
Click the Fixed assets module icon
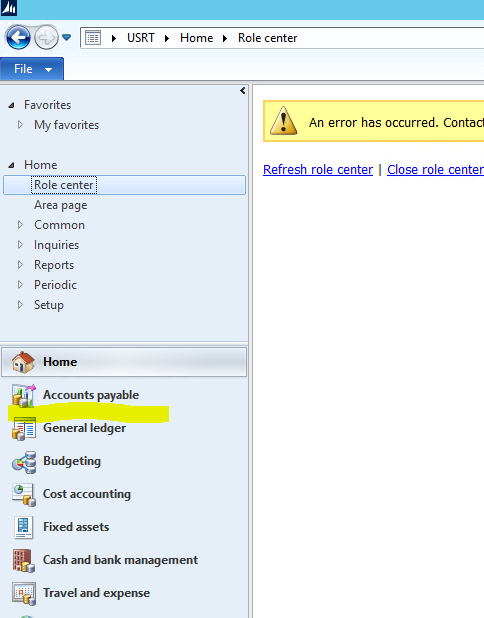(x=23, y=528)
